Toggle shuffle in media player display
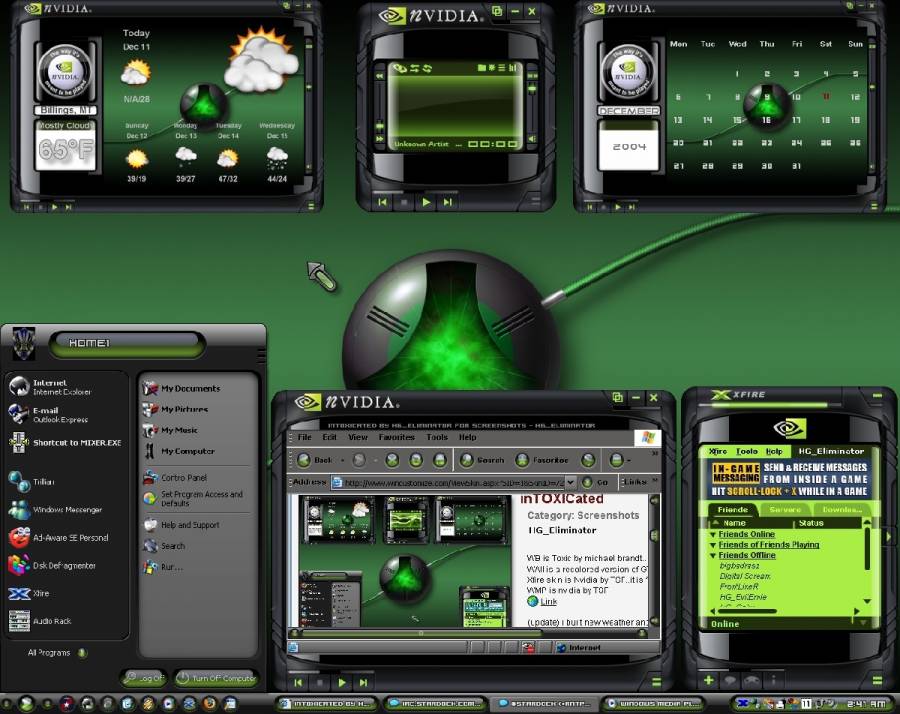The height and width of the screenshot is (714, 900). tap(414, 68)
